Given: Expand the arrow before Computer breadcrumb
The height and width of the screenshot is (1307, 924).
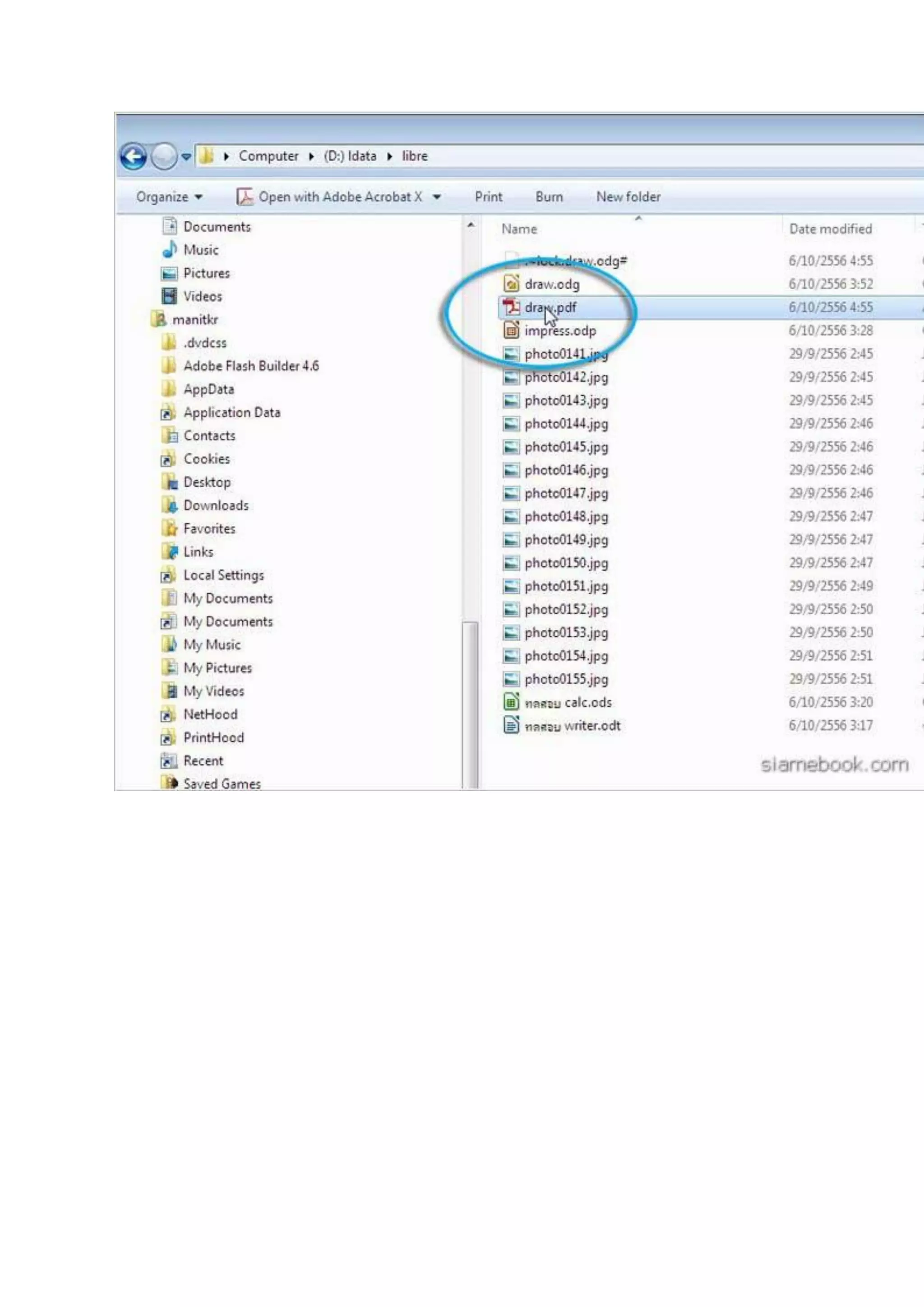Looking at the screenshot, I should [226, 157].
